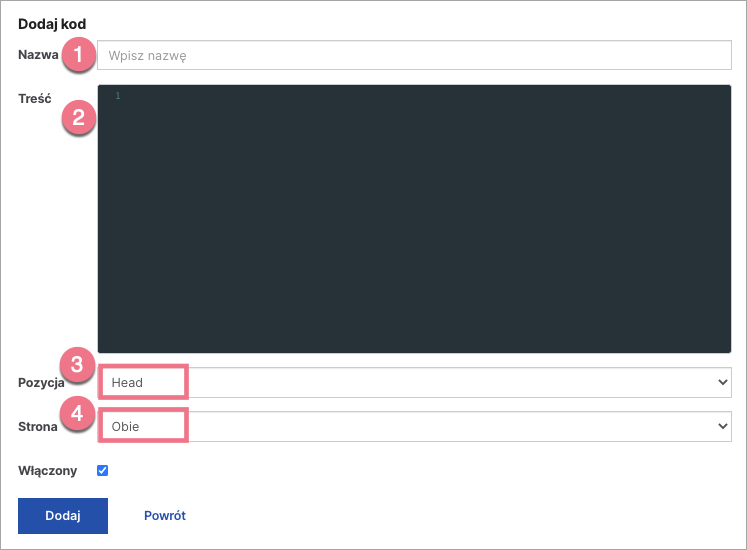Click the numbered badge 3 marker

click(79, 365)
